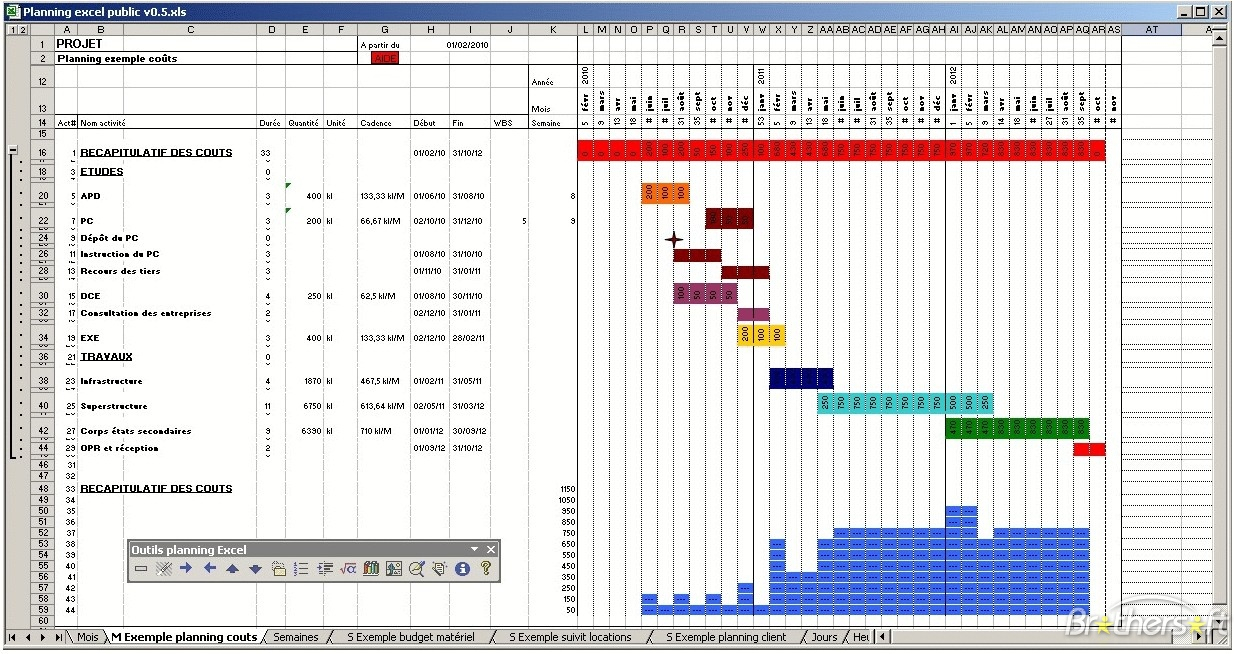This screenshot has height=654, width=1234.
Task: Go to first sheet tab arrow
Action: pos(13,637)
